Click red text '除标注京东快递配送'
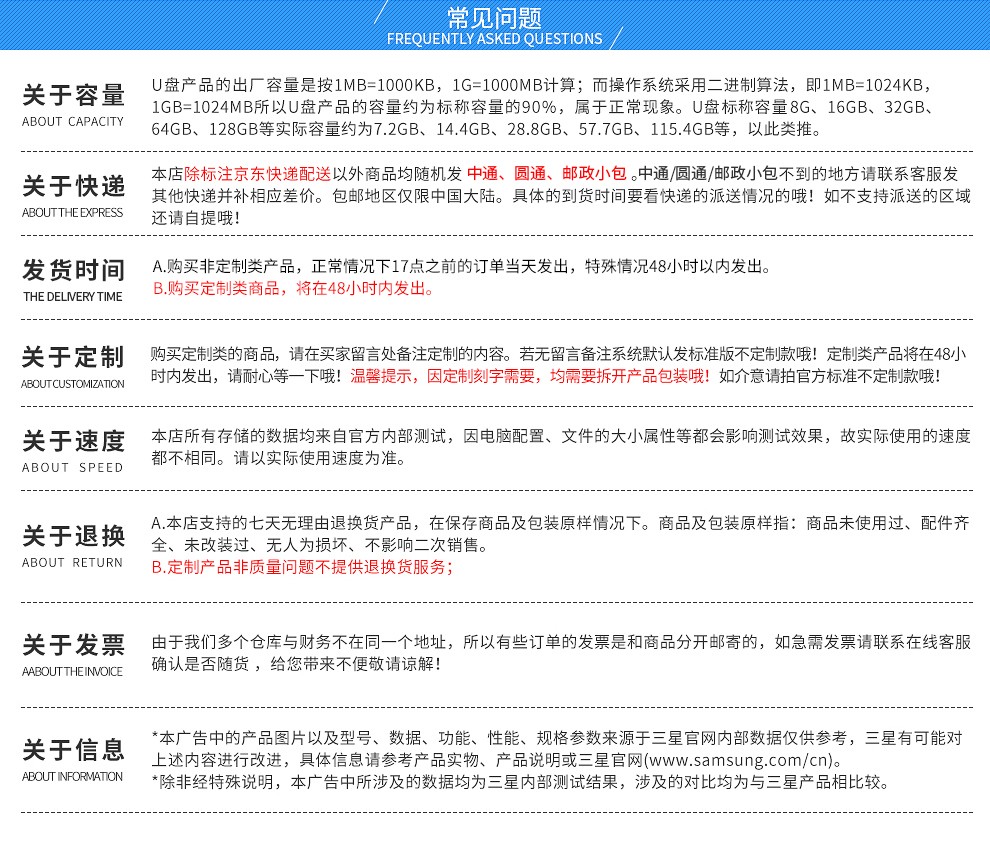 (258, 174)
